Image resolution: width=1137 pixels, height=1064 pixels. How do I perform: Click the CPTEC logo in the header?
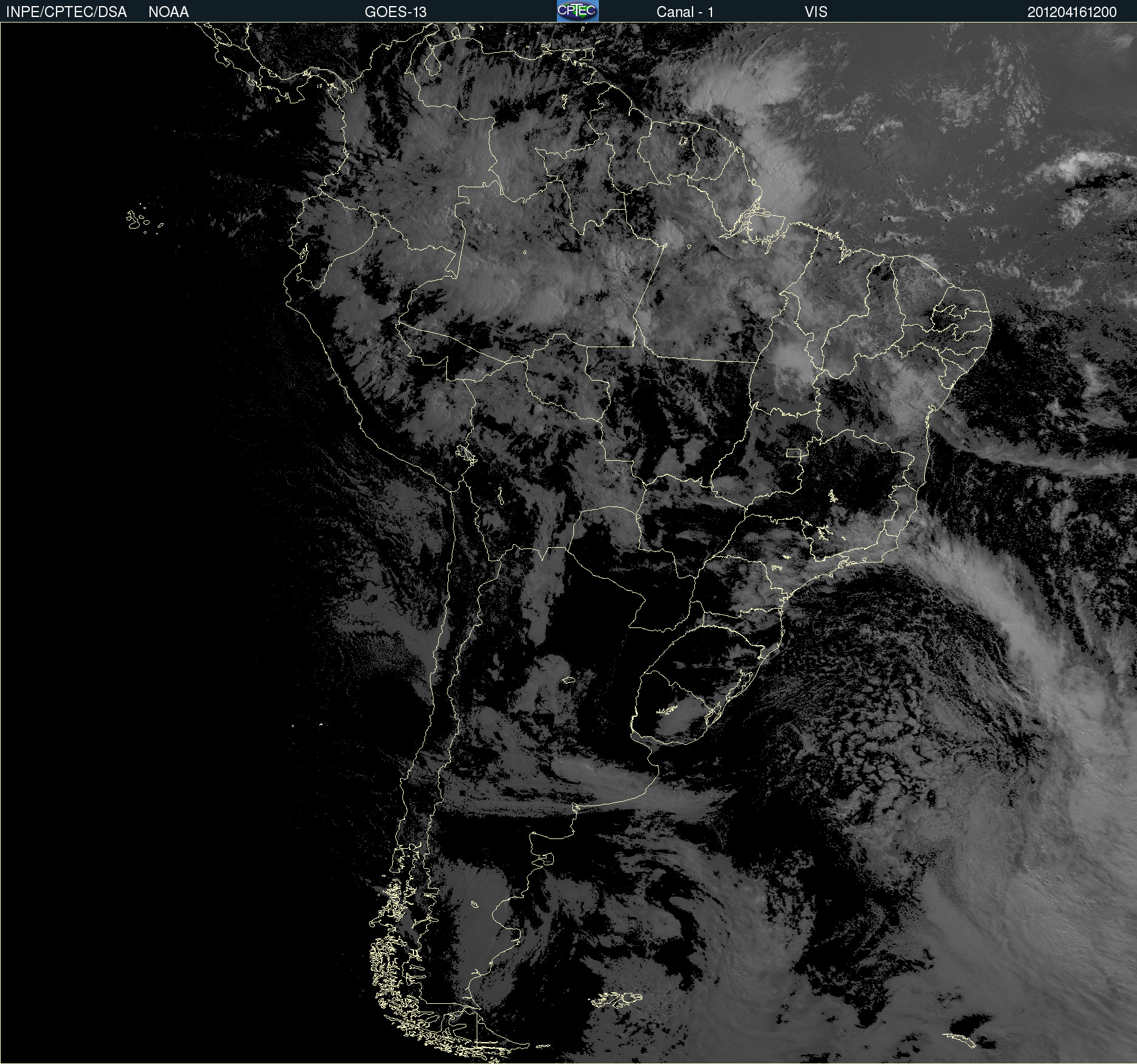coord(578,11)
